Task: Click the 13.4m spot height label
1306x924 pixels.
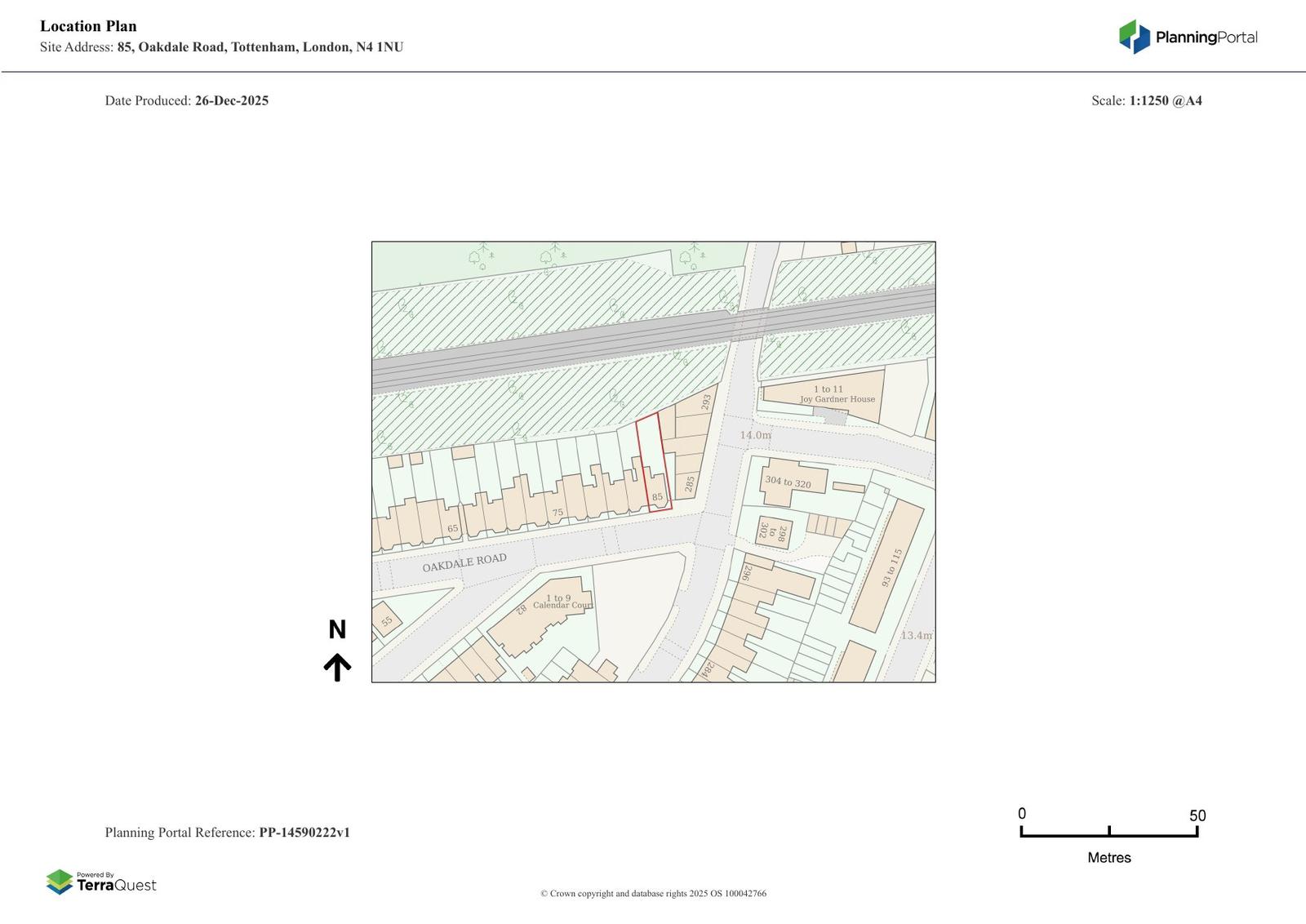Action: 916,635
